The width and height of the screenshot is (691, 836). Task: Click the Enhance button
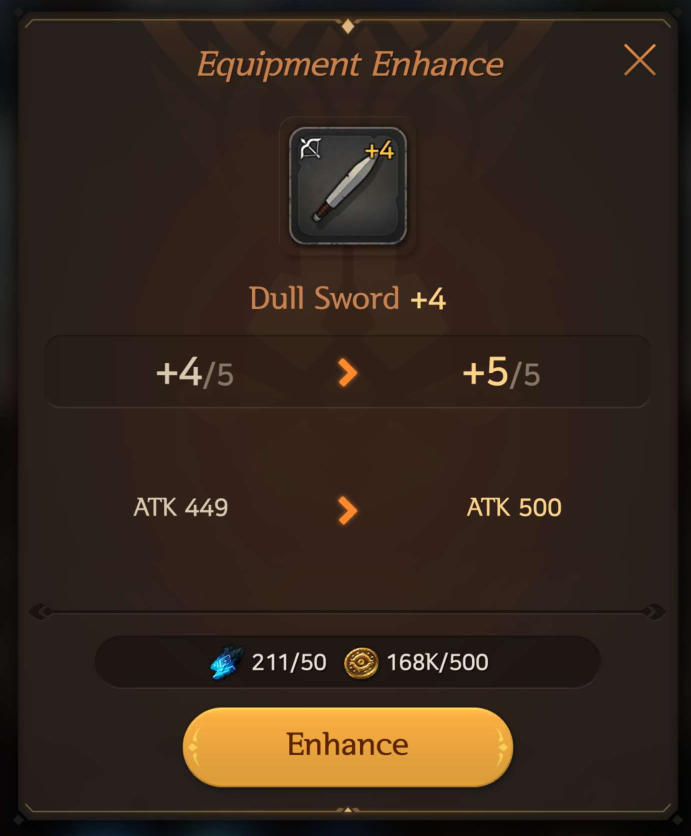(348, 746)
